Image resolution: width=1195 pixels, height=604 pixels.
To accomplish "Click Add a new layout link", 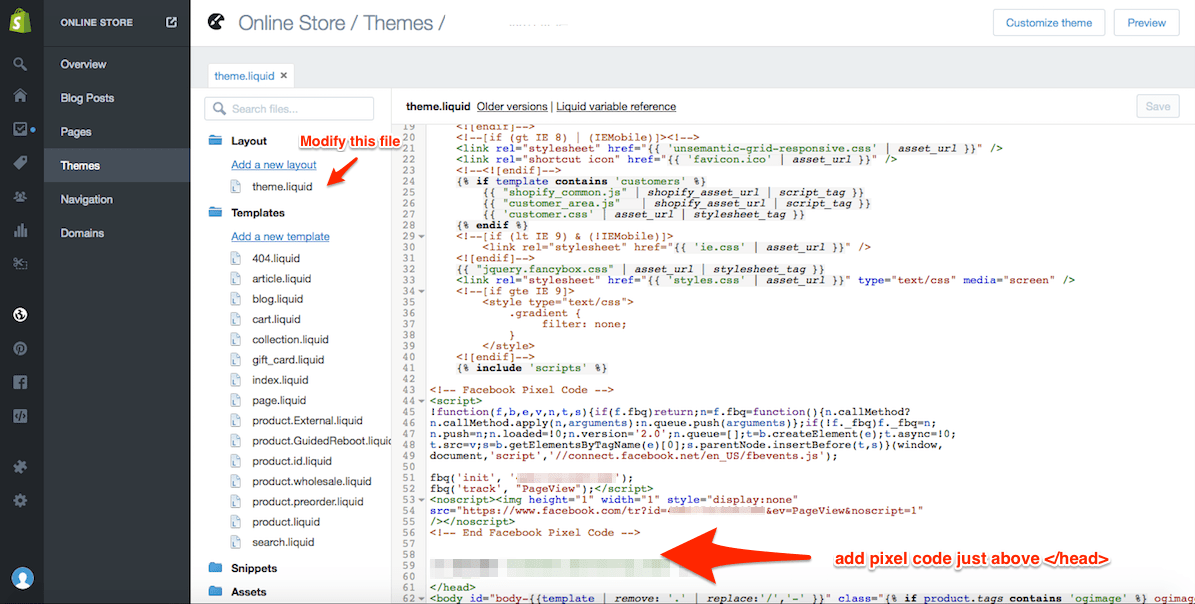I will point(274,165).
